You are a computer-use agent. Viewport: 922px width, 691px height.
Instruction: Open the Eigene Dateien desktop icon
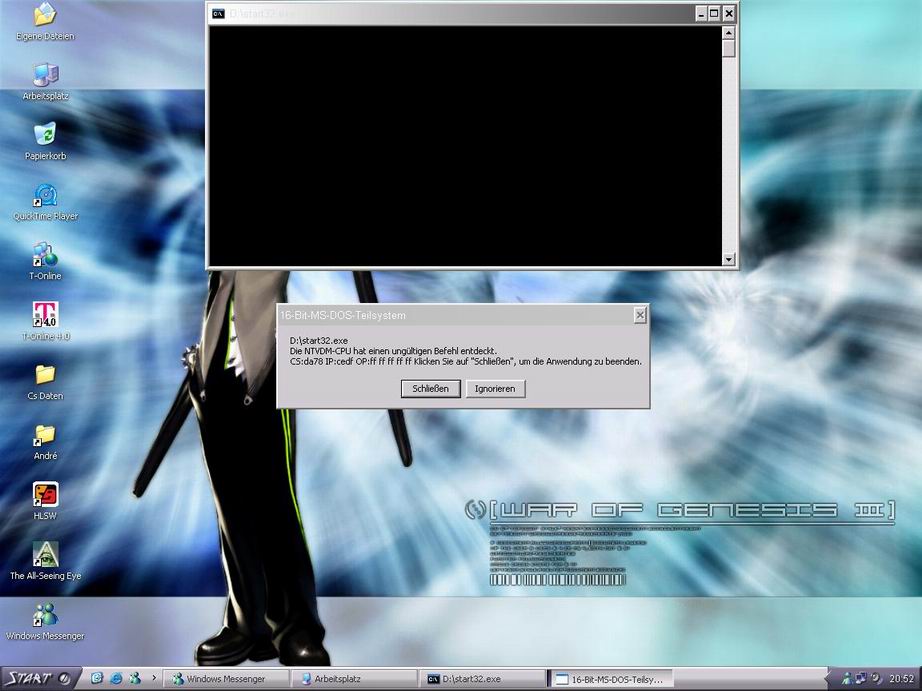45,22
